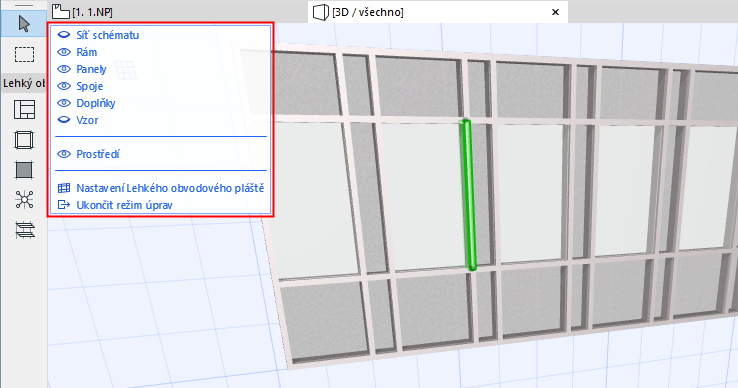Click the Prostředí label
This screenshot has height=388, width=738.
98,154
